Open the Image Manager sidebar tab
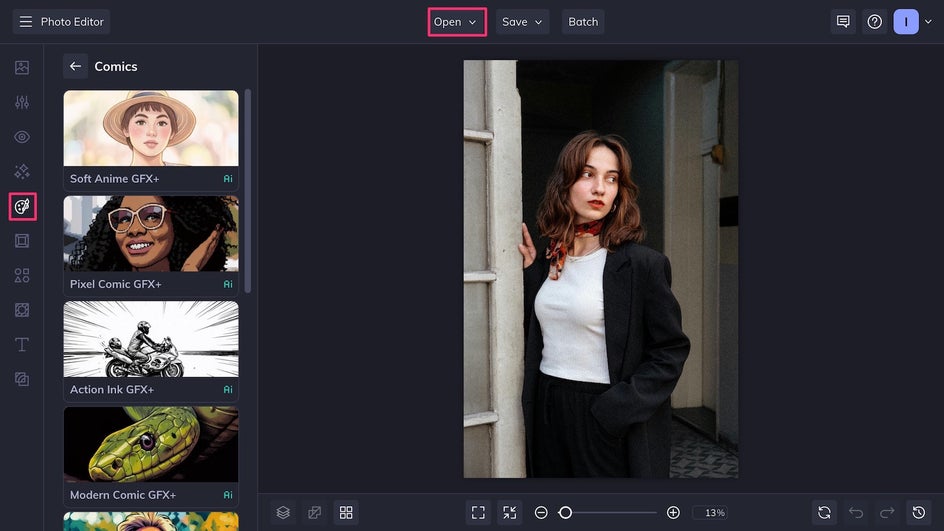Image resolution: width=944 pixels, height=531 pixels. [22, 67]
